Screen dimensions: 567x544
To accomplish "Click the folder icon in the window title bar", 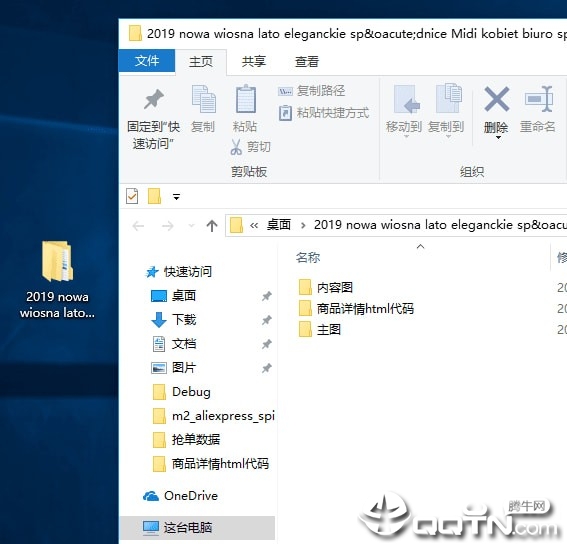I will point(135,33).
